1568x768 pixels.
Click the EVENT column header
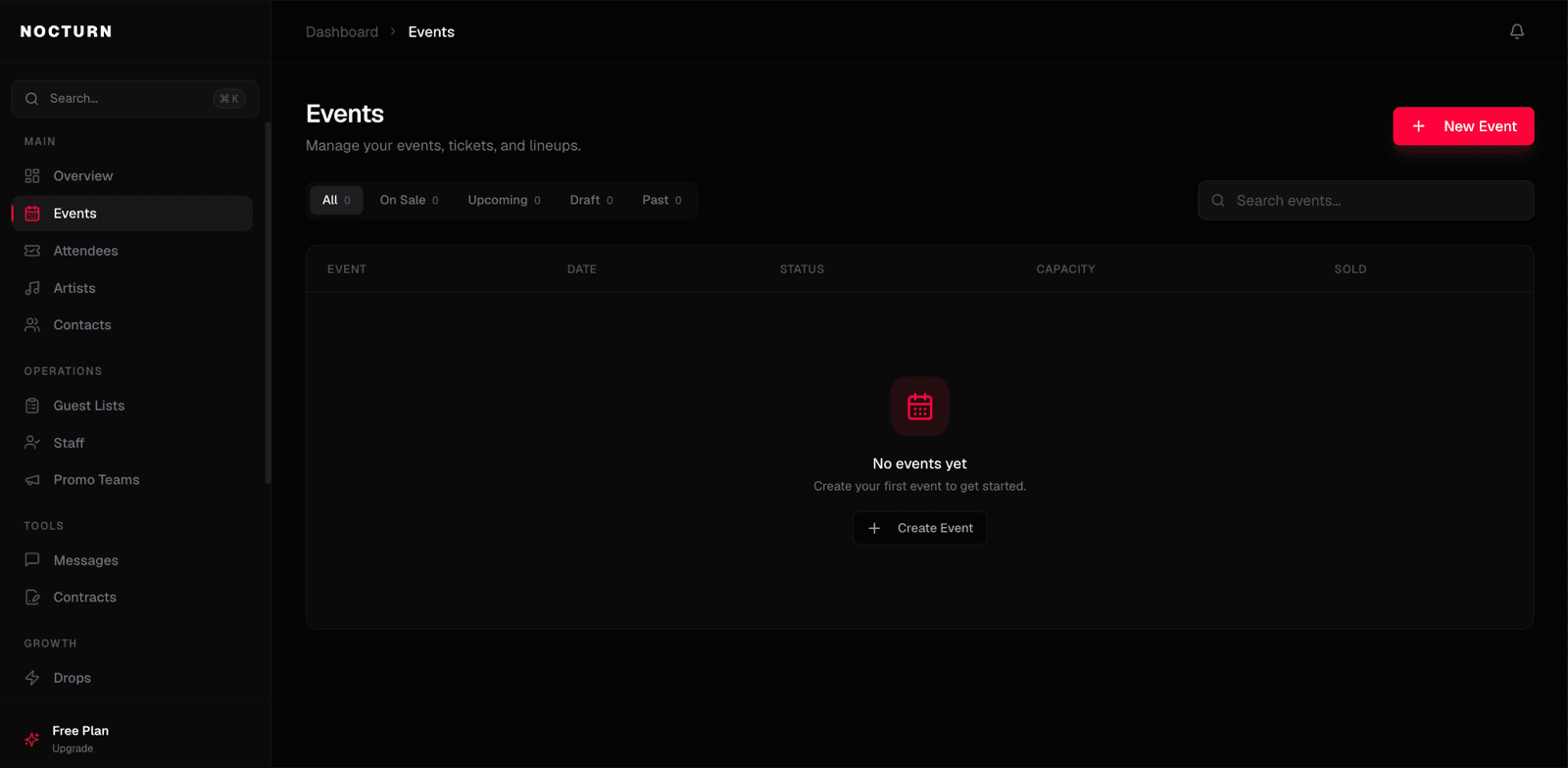347,269
